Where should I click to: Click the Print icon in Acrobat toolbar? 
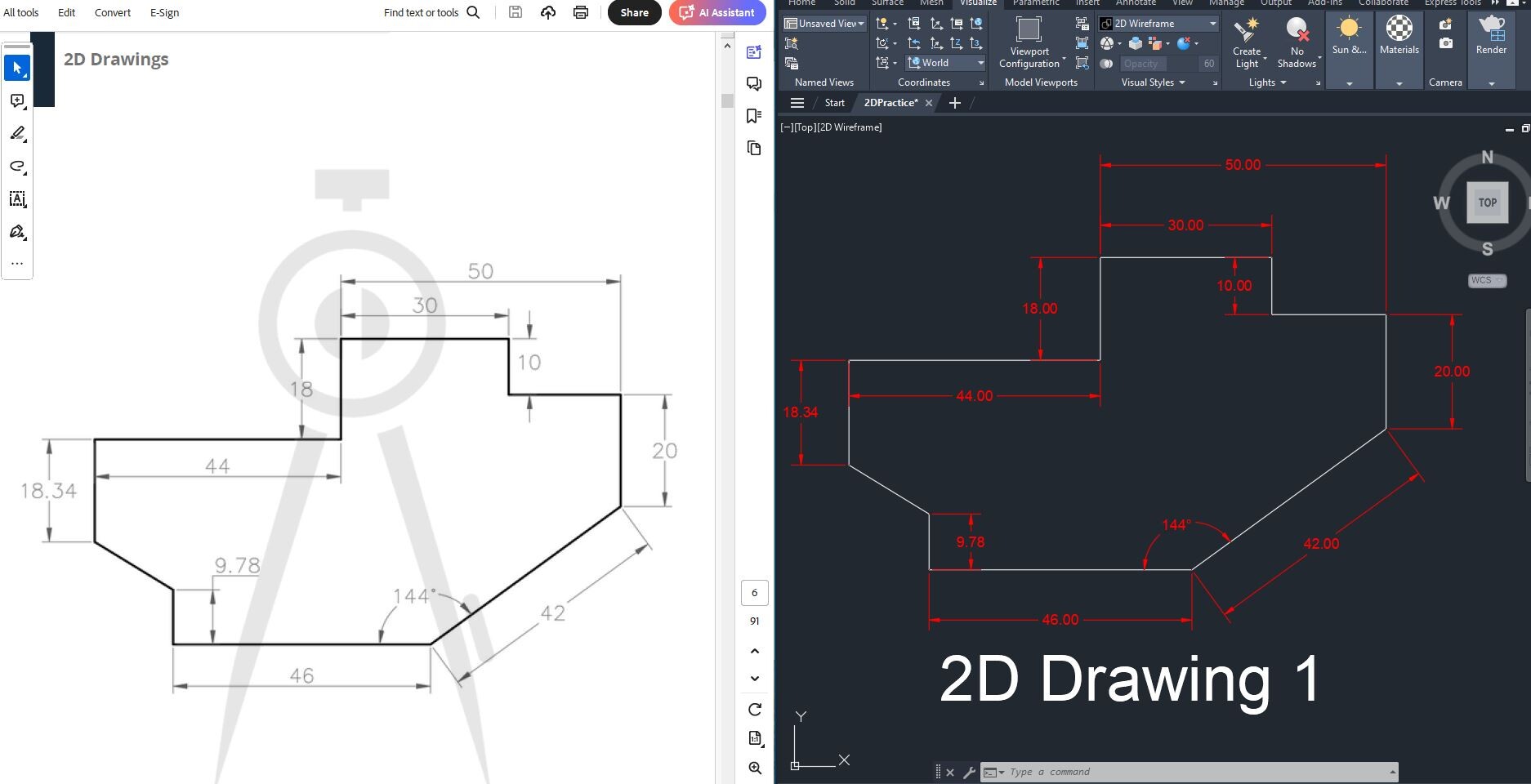[x=580, y=12]
